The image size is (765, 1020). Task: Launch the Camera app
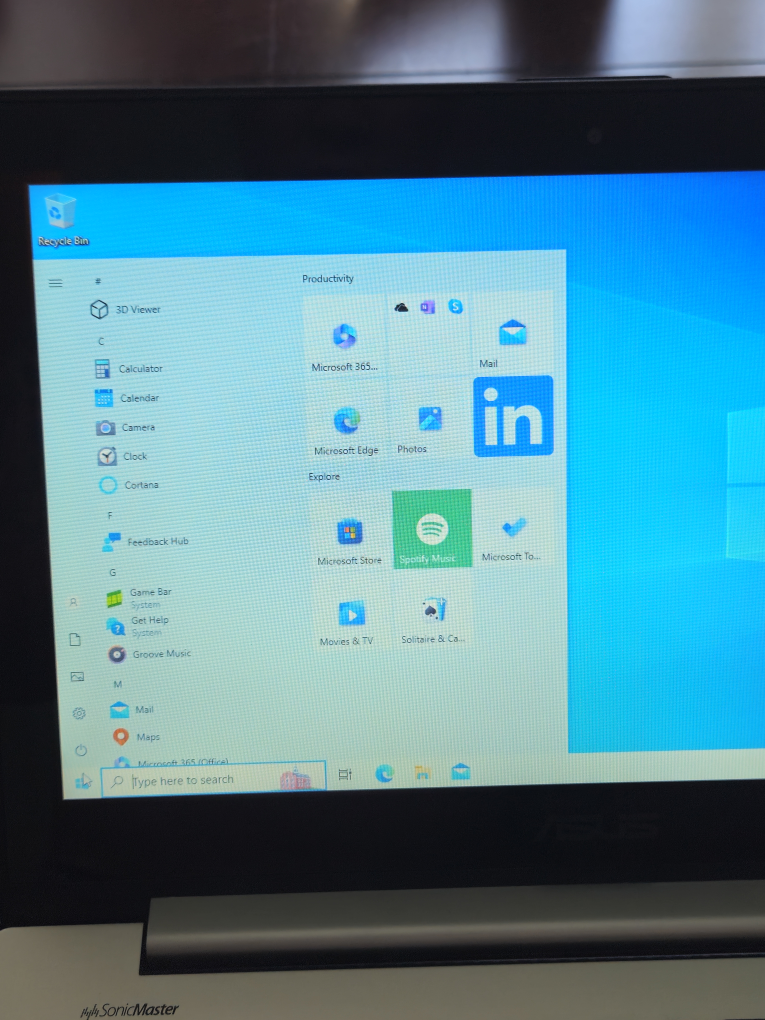click(x=126, y=427)
